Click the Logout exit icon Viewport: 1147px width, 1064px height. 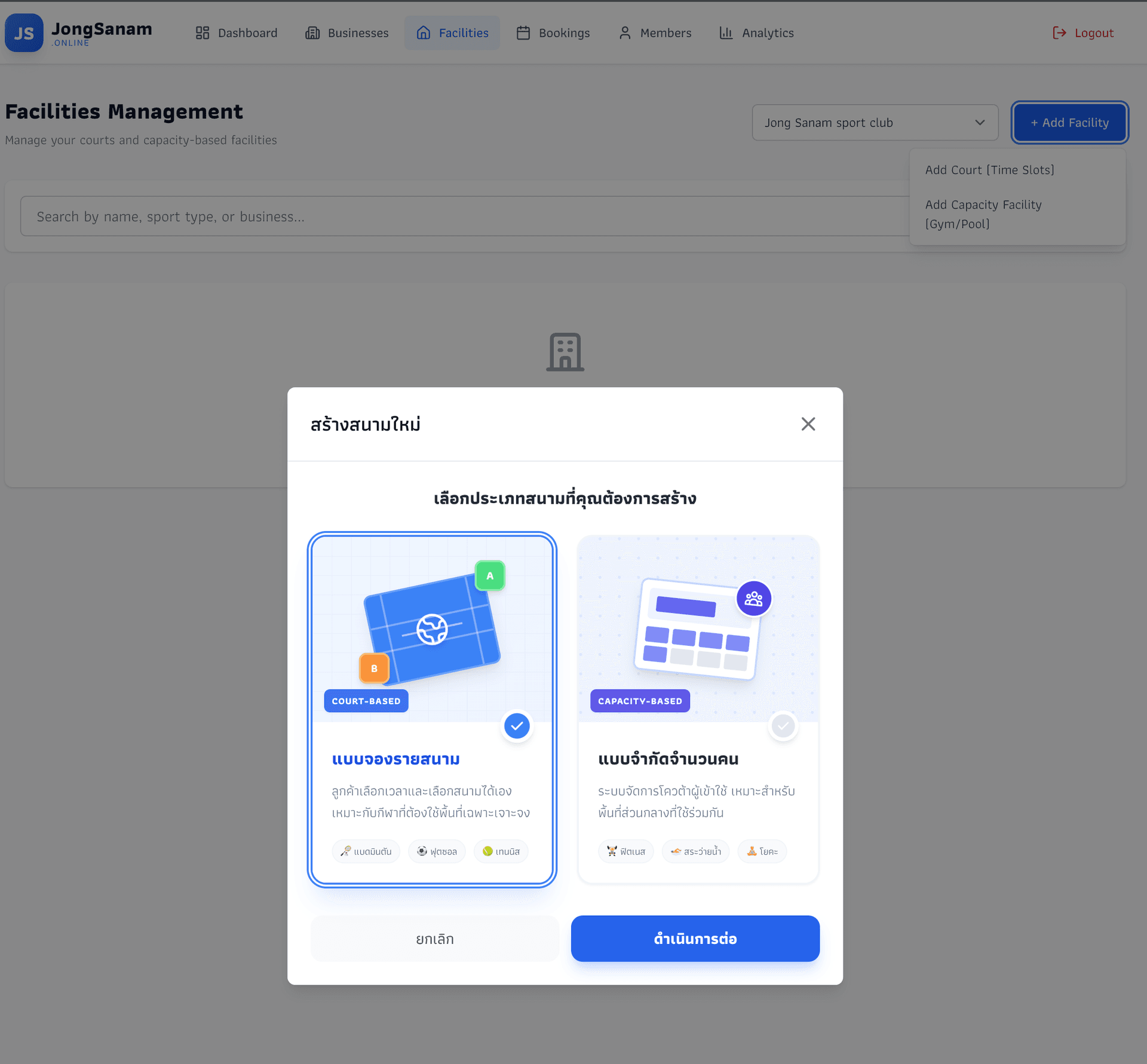click(x=1060, y=32)
